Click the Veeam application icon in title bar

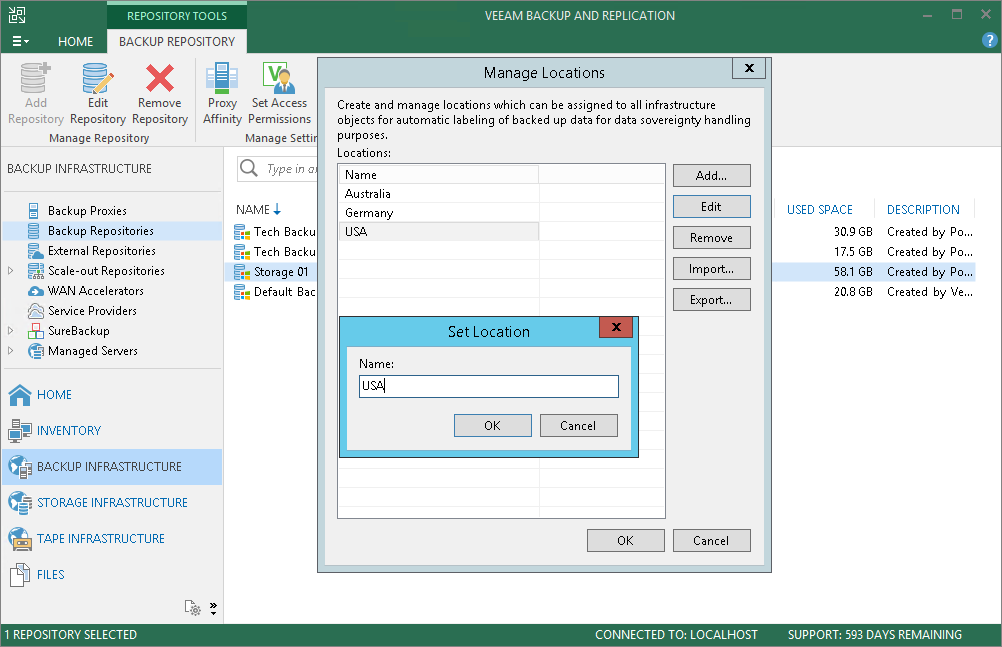tap(17, 15)
